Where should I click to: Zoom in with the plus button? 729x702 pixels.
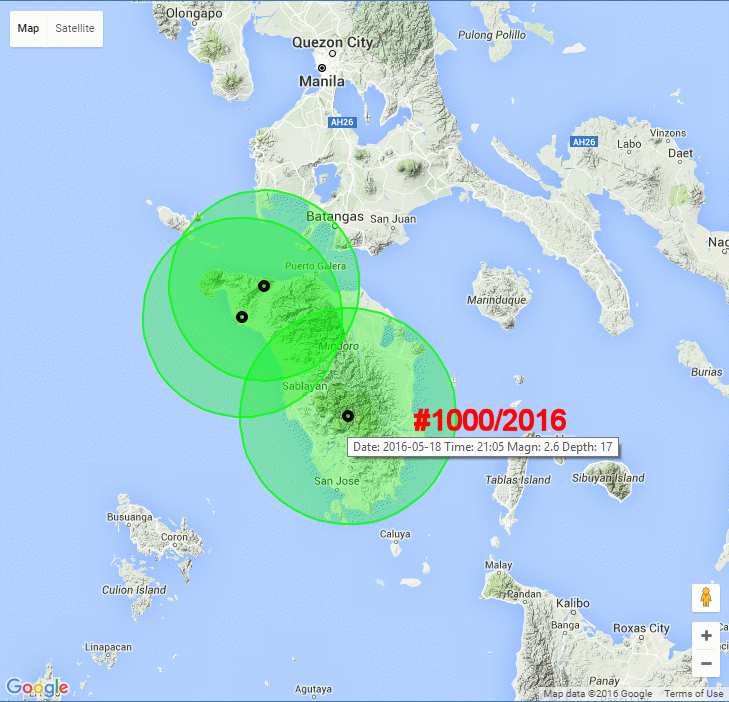[x=706, y=636]
